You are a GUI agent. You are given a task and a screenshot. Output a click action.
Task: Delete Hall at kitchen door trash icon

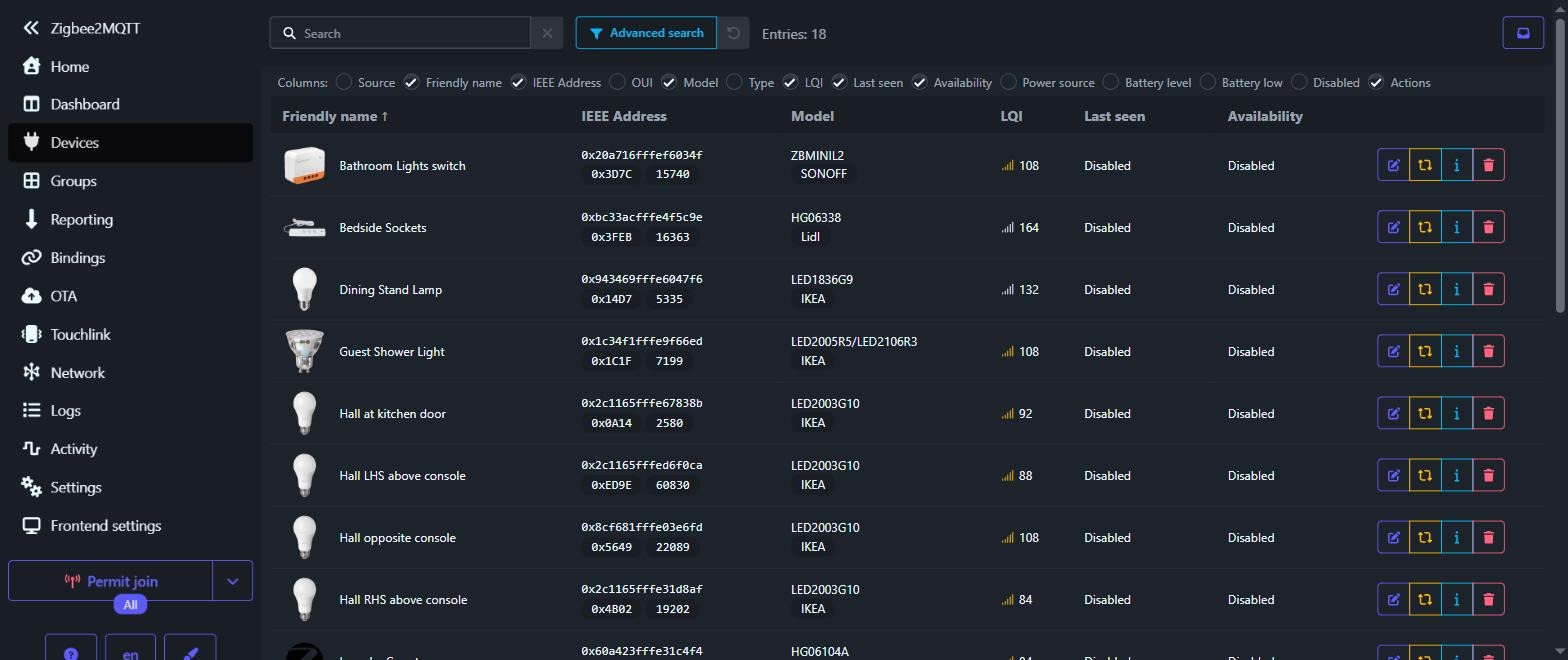click(1488, 413)
